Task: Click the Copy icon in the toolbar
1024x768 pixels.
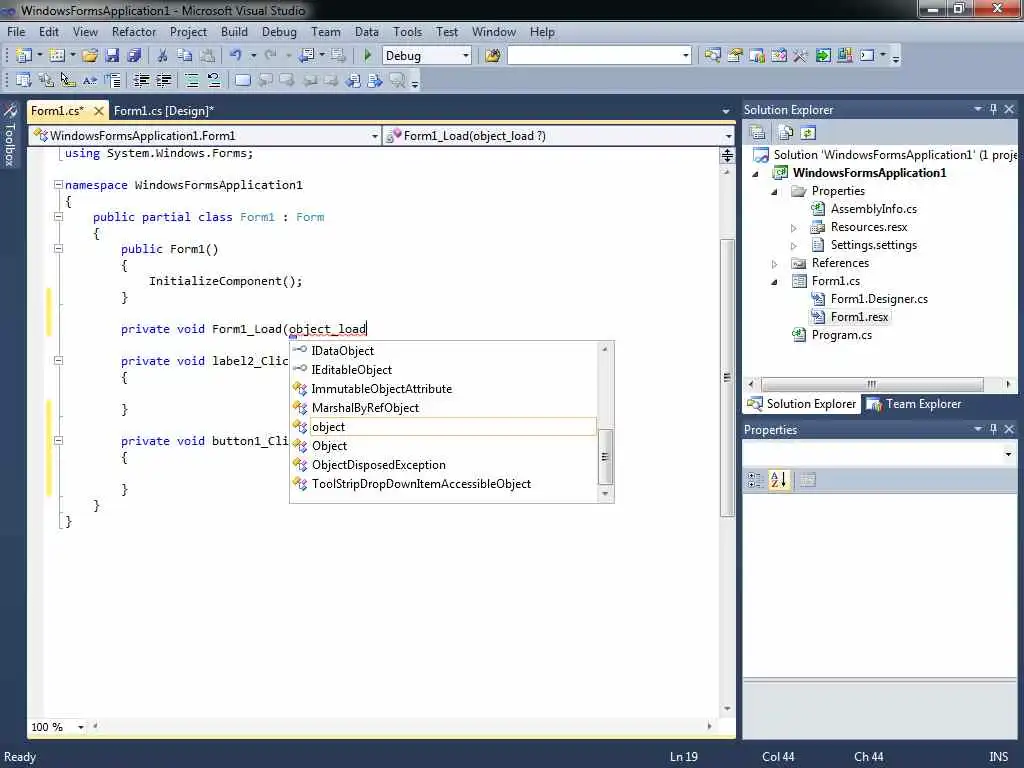Action: (x=185, y=56)
